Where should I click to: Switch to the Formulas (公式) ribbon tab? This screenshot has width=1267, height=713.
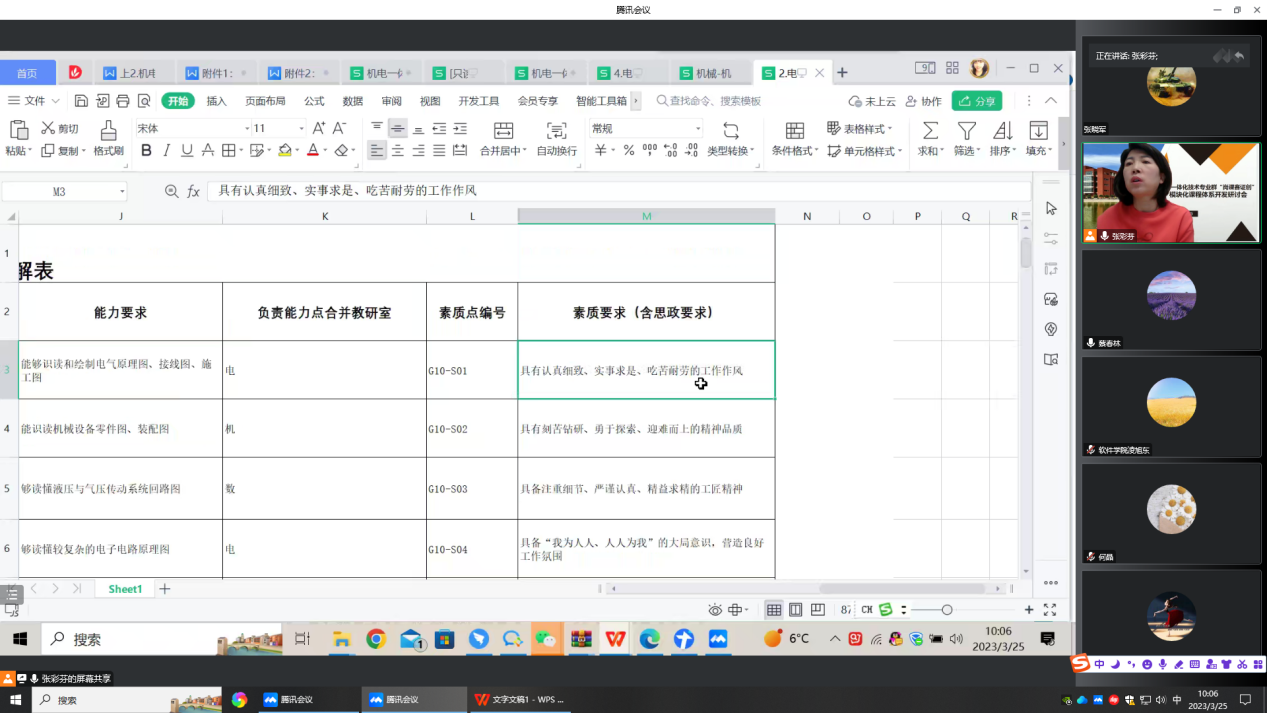pos(314,101)
